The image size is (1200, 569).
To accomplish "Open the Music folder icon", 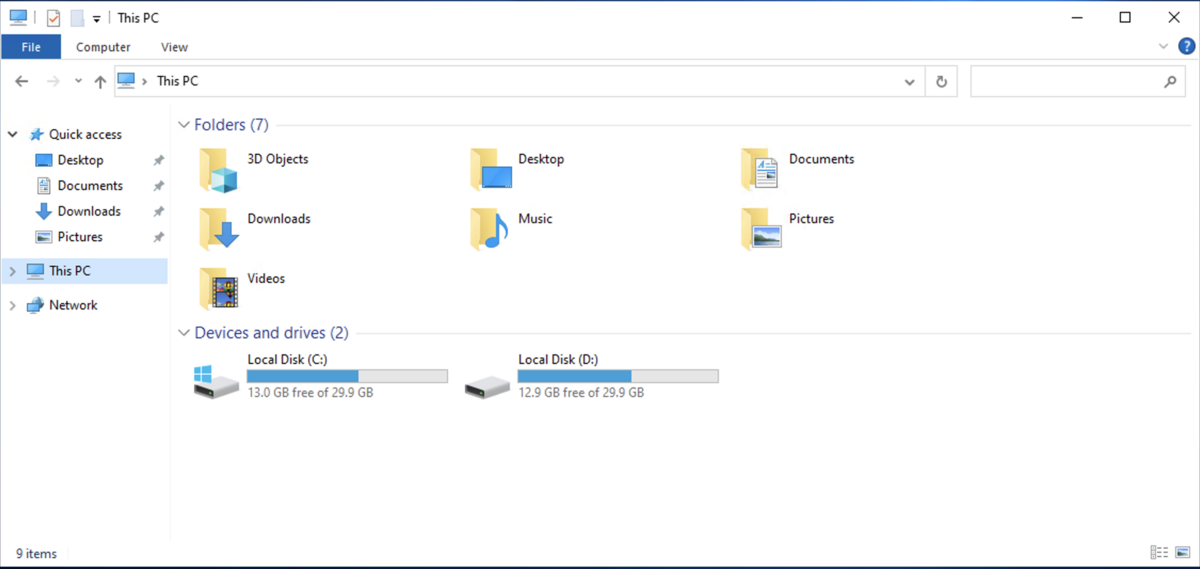I will (x=490, y=229).
